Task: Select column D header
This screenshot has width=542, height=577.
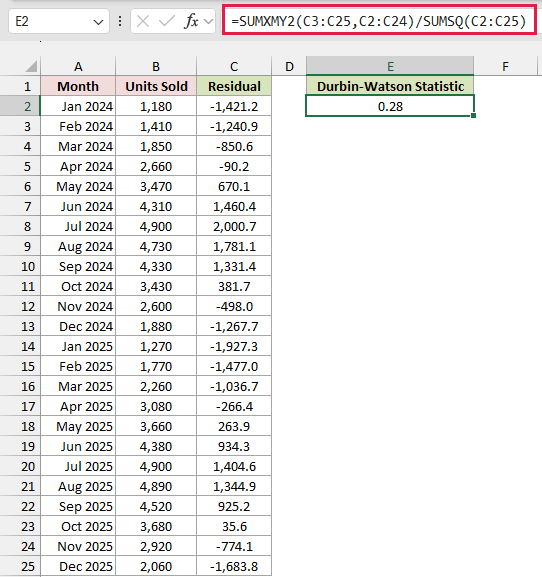Action: 289,66
